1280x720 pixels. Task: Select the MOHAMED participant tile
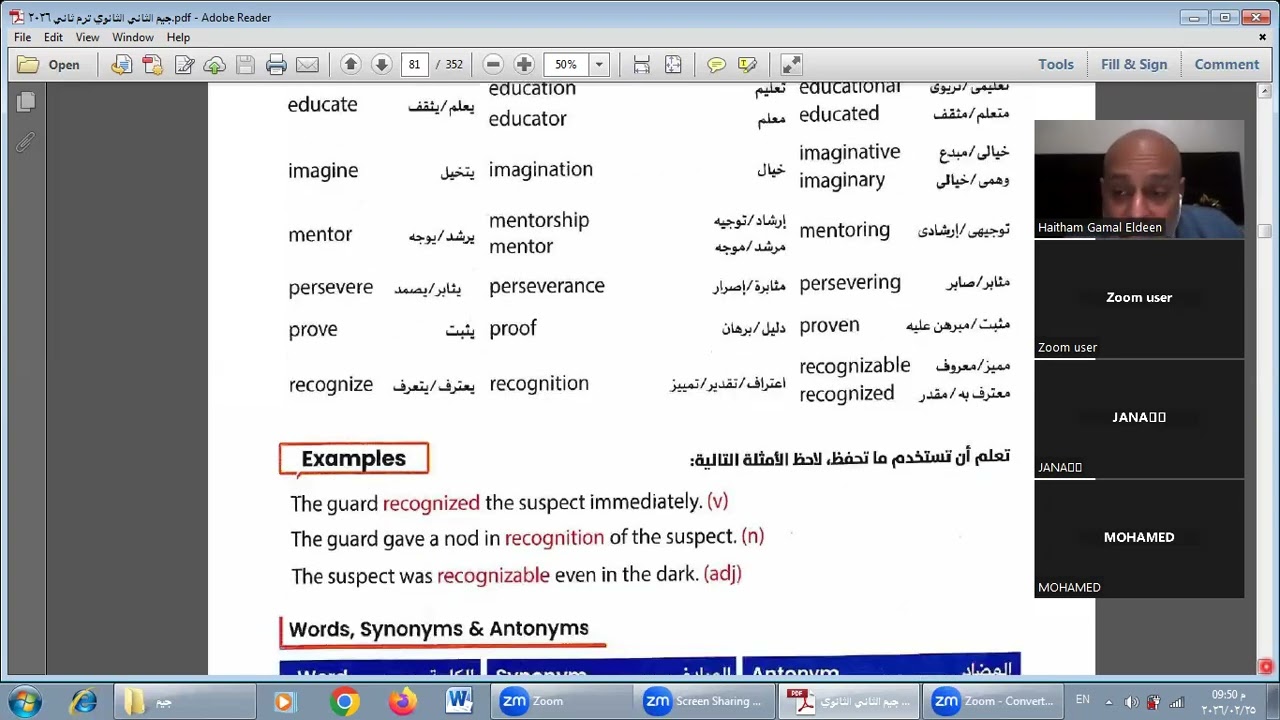click(x=1139, y=538)
